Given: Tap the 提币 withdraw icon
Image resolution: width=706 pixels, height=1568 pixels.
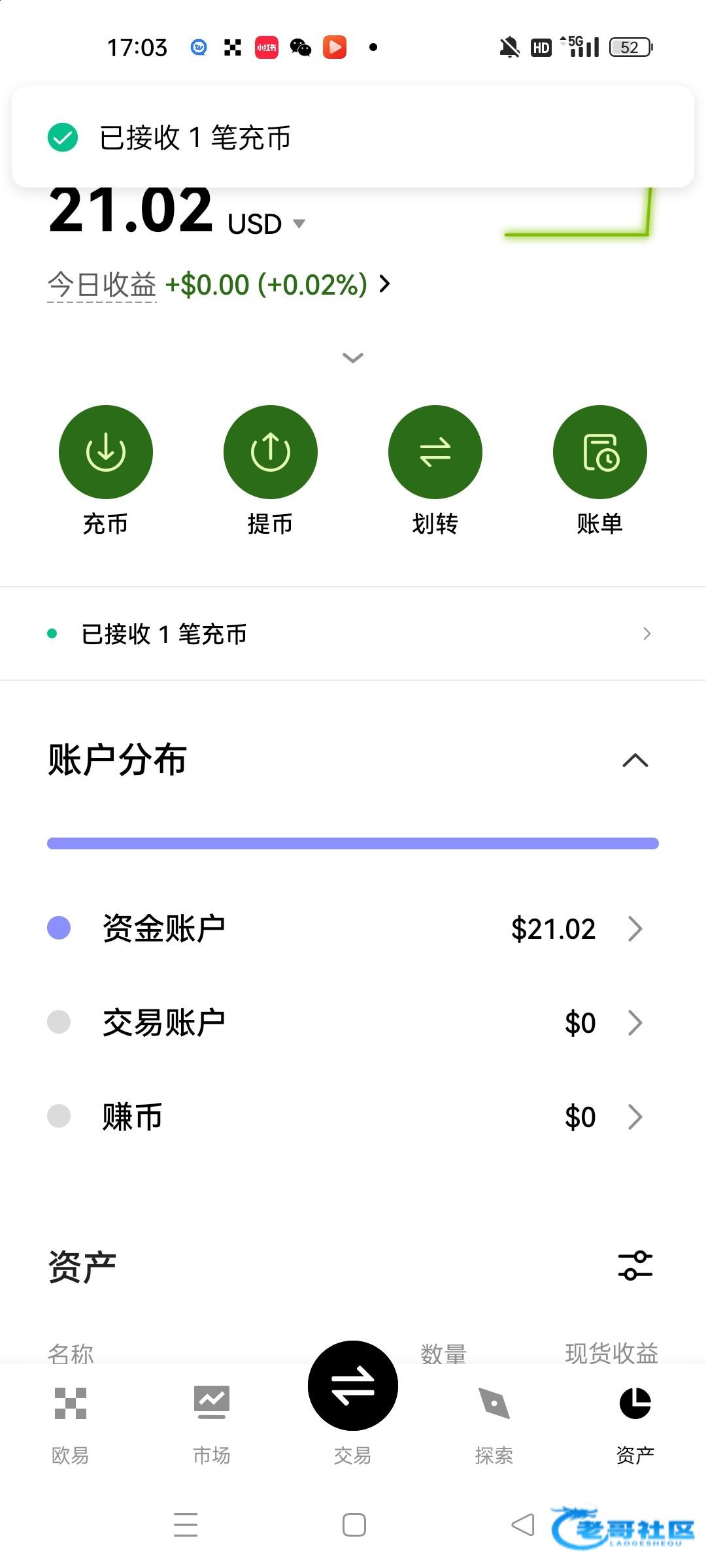Looking at the screenshot, I should pos(270,452).
